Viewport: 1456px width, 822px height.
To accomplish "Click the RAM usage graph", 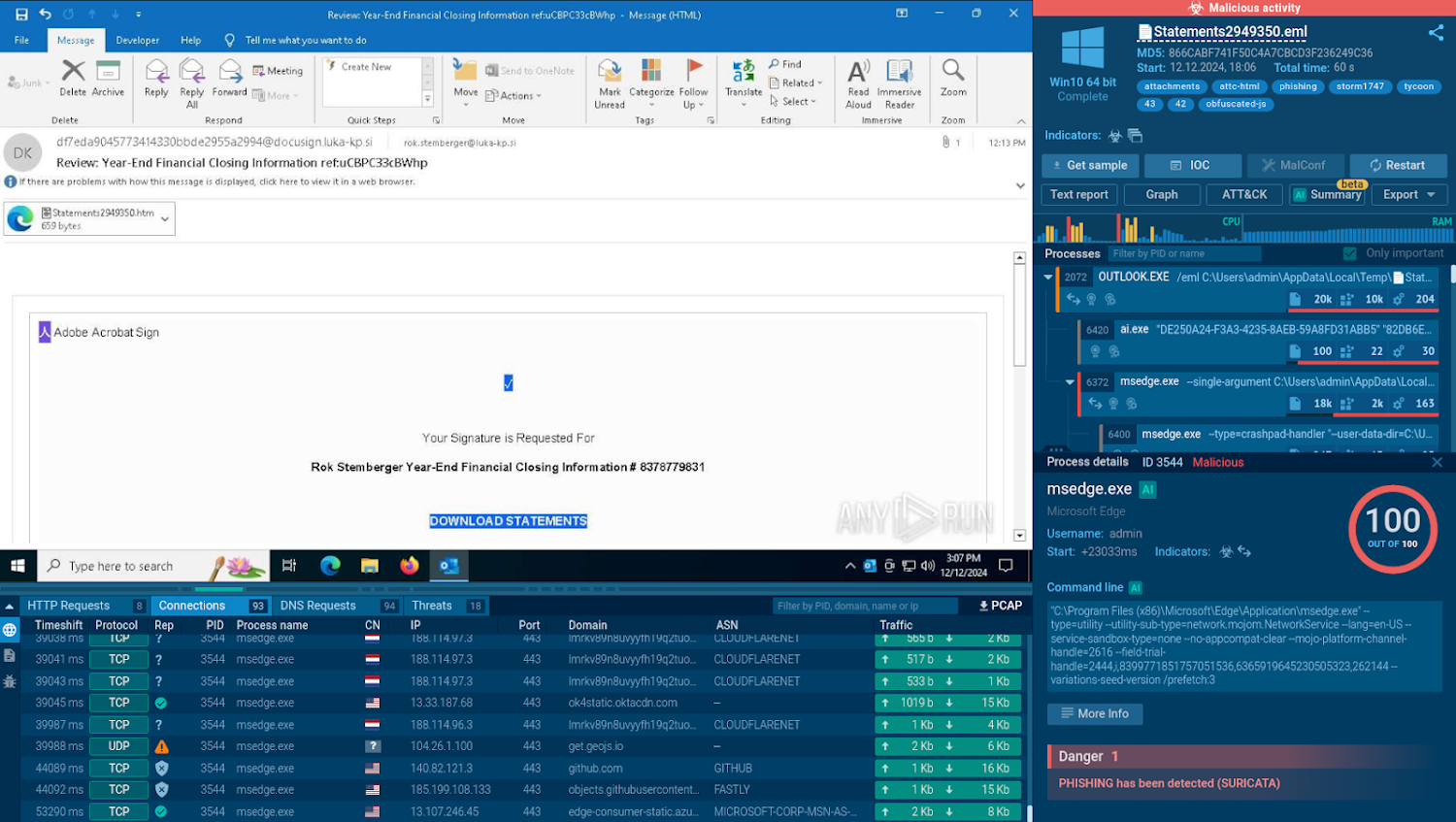I will click(x=1348, y=229).
